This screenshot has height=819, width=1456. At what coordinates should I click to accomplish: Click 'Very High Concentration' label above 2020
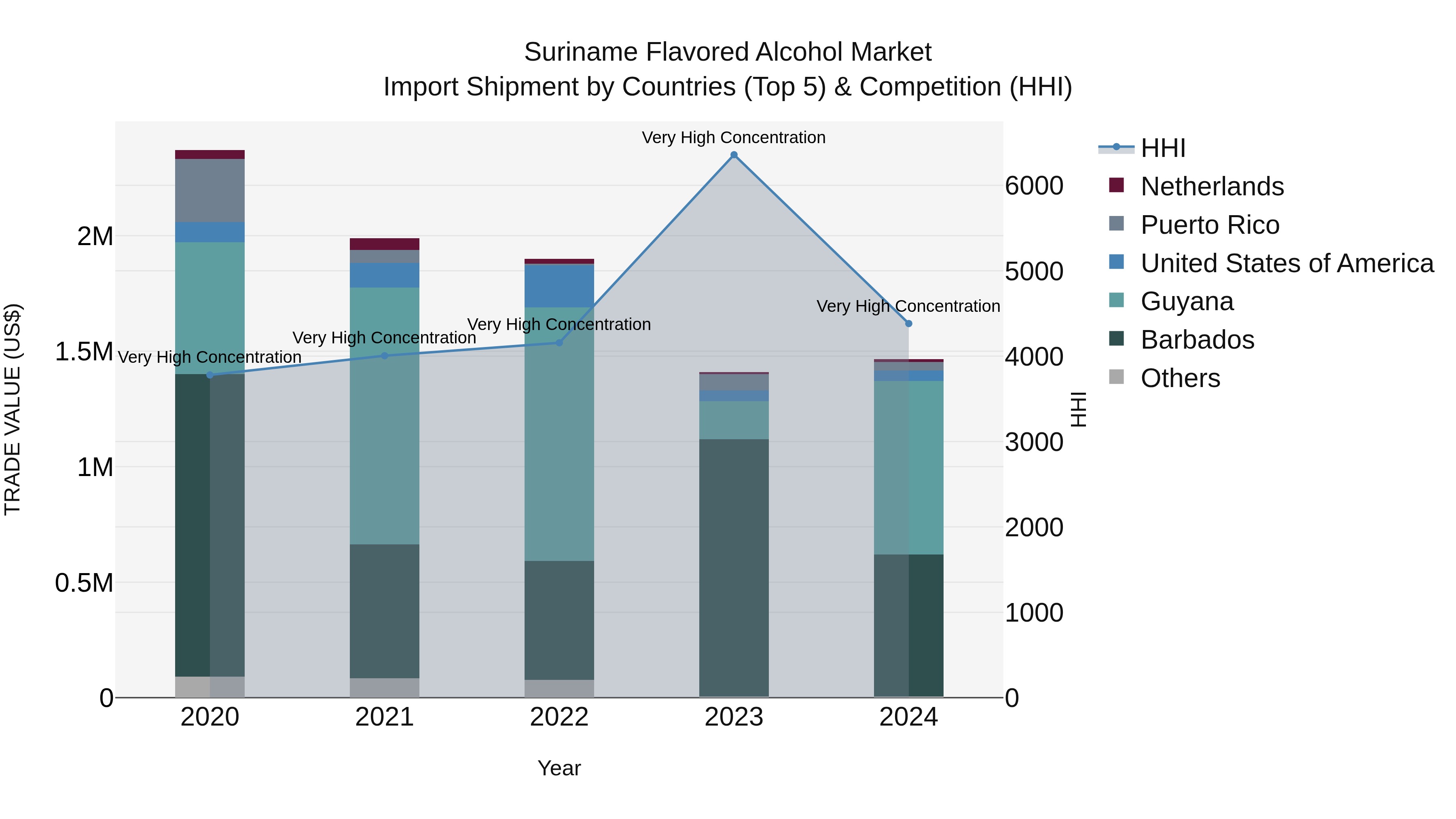[x=210, y=357]
